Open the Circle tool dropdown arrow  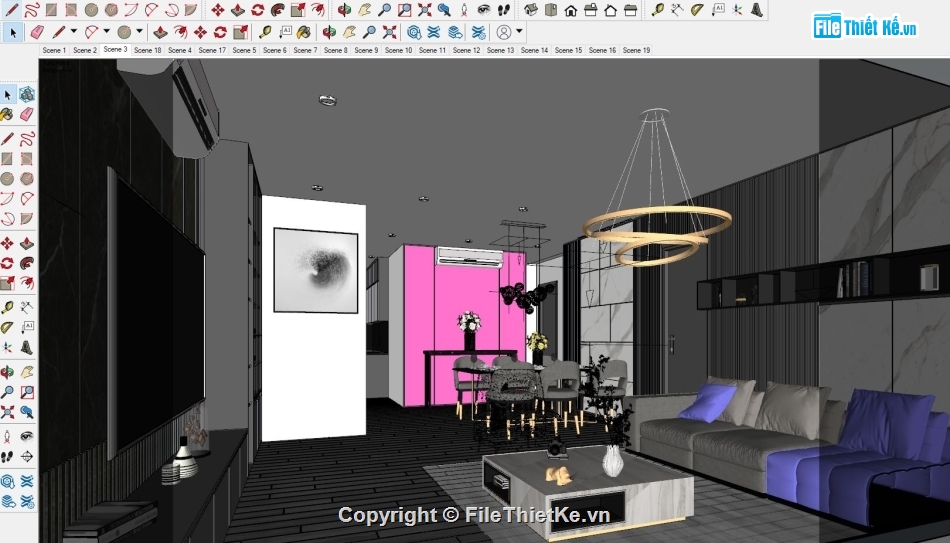(x=139, y=31)
